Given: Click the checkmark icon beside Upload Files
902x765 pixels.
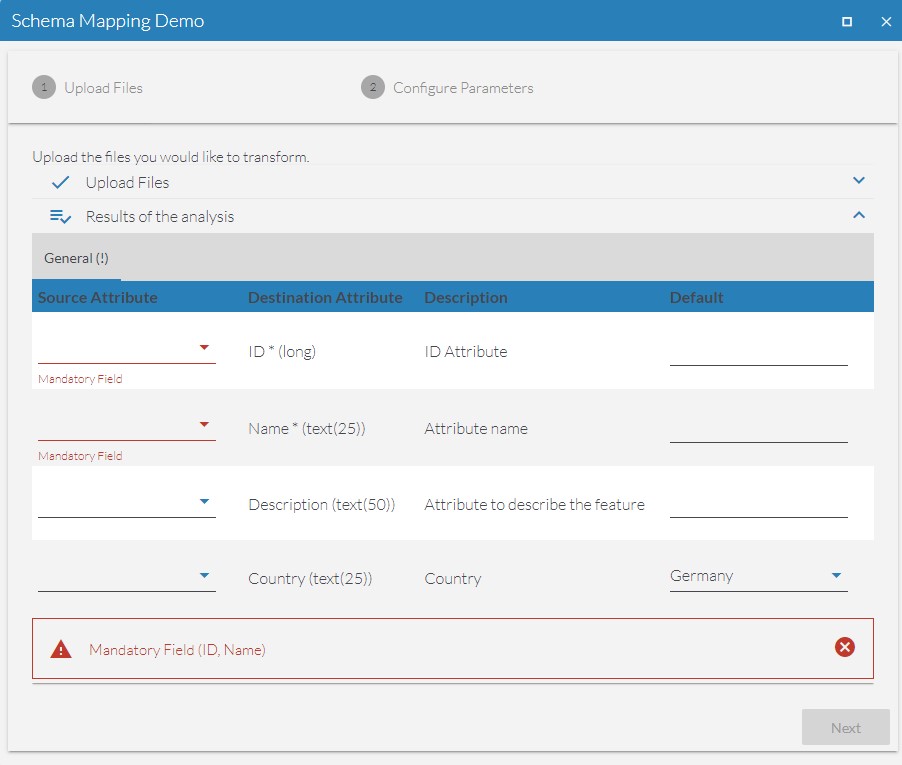Looking at the screenshot, I should pyautogui.click(x=60, y=183).
